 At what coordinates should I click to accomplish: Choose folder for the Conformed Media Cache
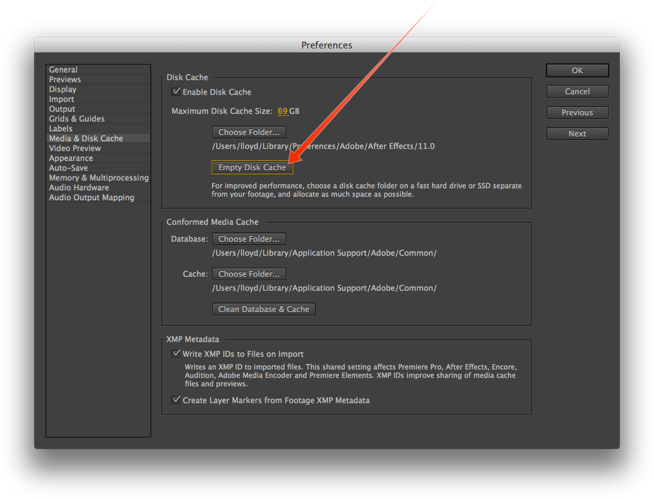(x=250, y=274)
